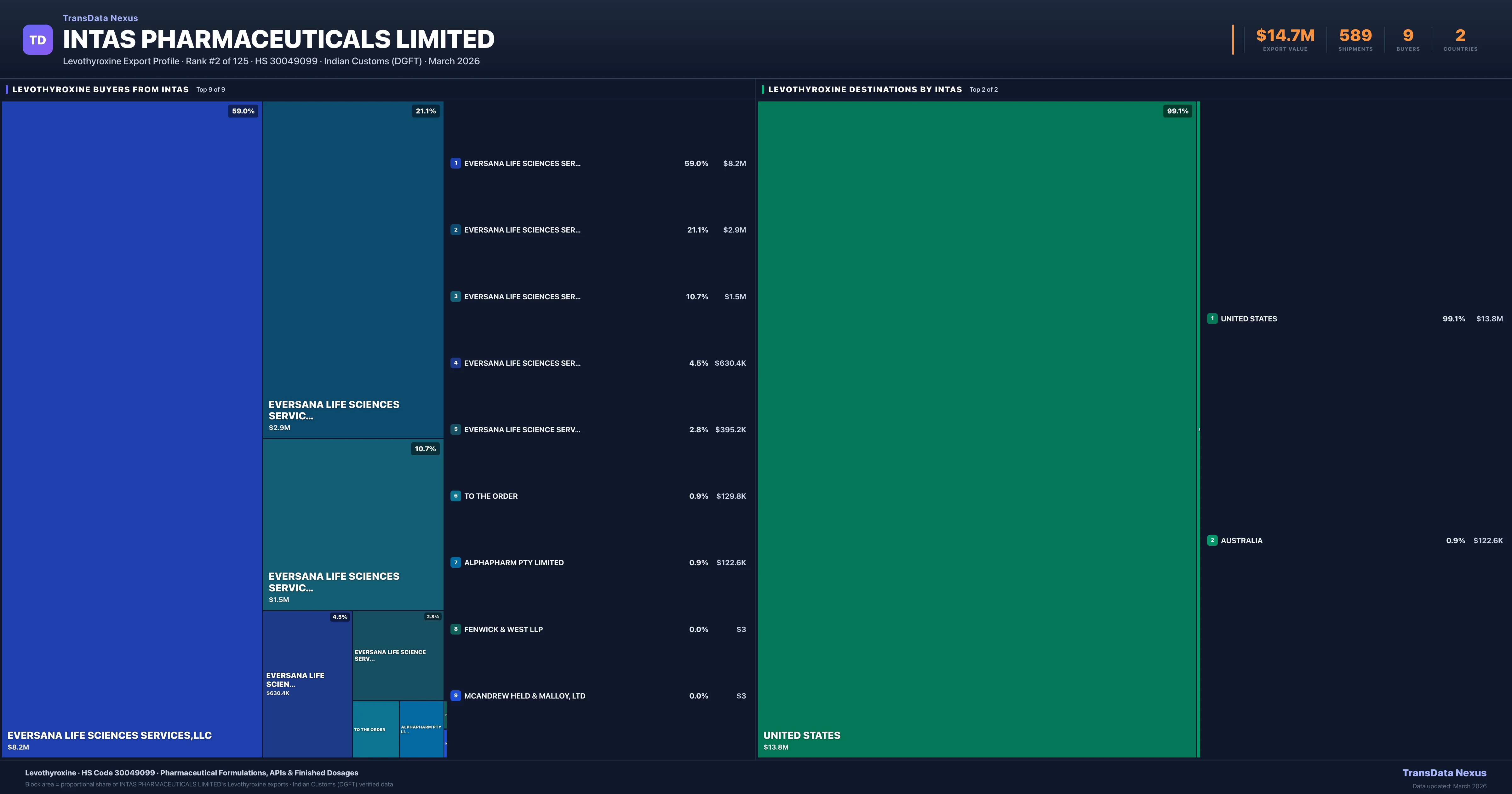Click rank badge 8 beside FENWICK & WEST LLP
Screen dimensions: 1512x794
tap(455, 629)
